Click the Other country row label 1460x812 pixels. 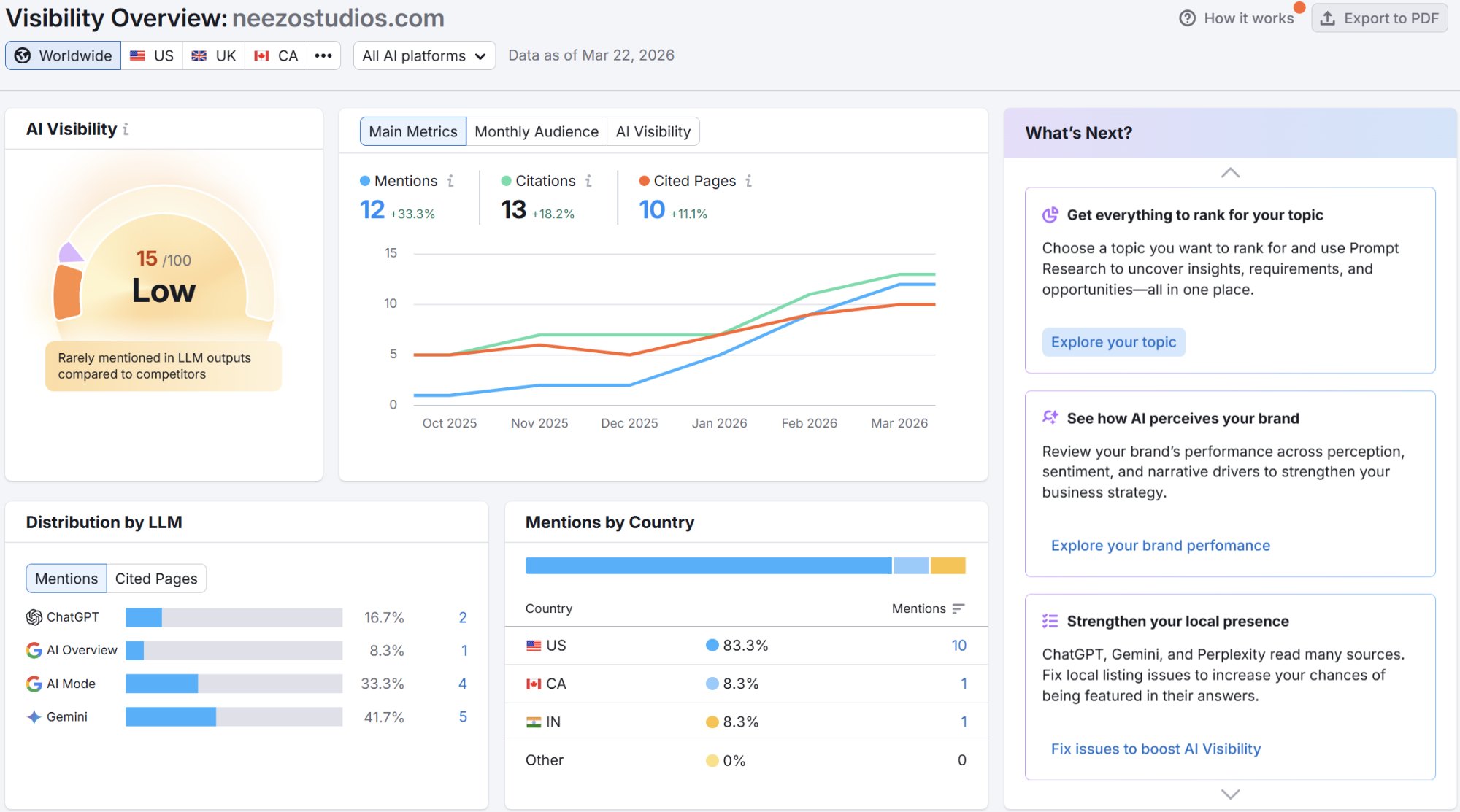[545, 760]
